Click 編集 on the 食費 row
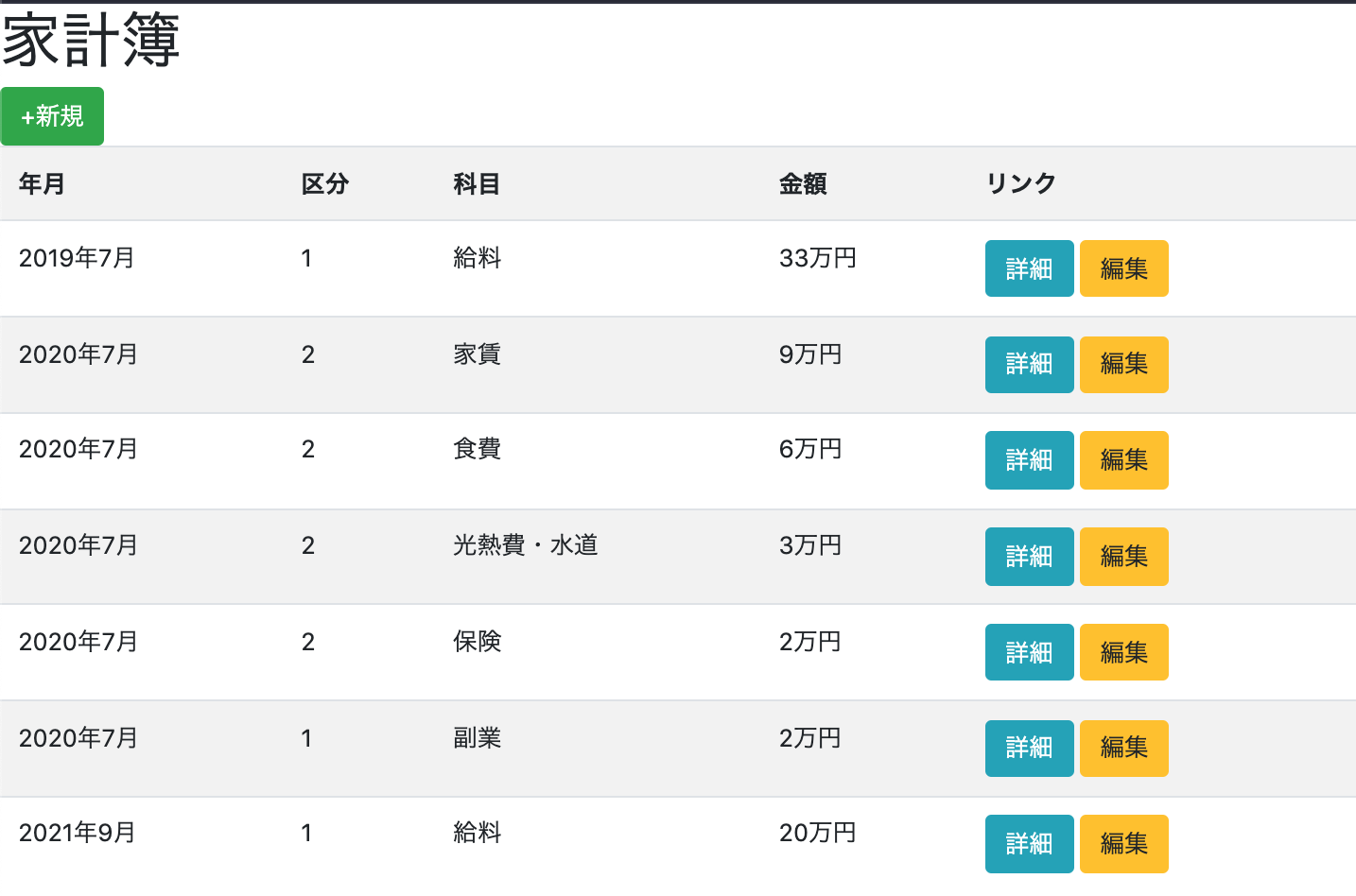 [1123, 460]
